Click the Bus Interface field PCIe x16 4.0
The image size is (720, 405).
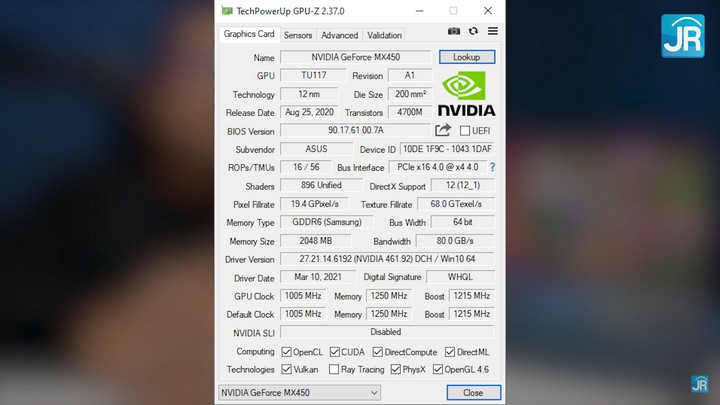(438, 167)
